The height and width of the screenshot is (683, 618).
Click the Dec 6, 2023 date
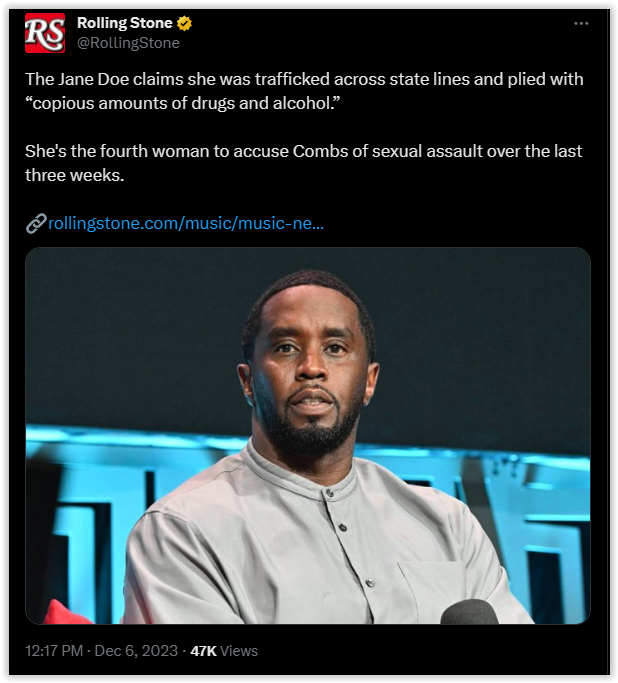136,651
